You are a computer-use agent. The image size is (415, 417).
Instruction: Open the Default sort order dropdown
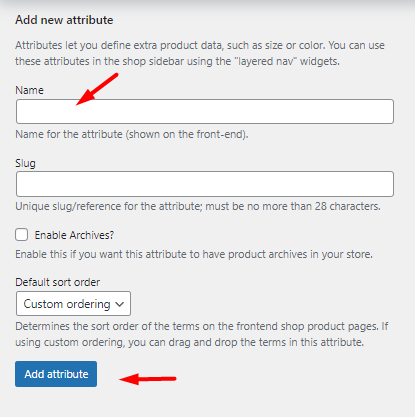point(73,304)
